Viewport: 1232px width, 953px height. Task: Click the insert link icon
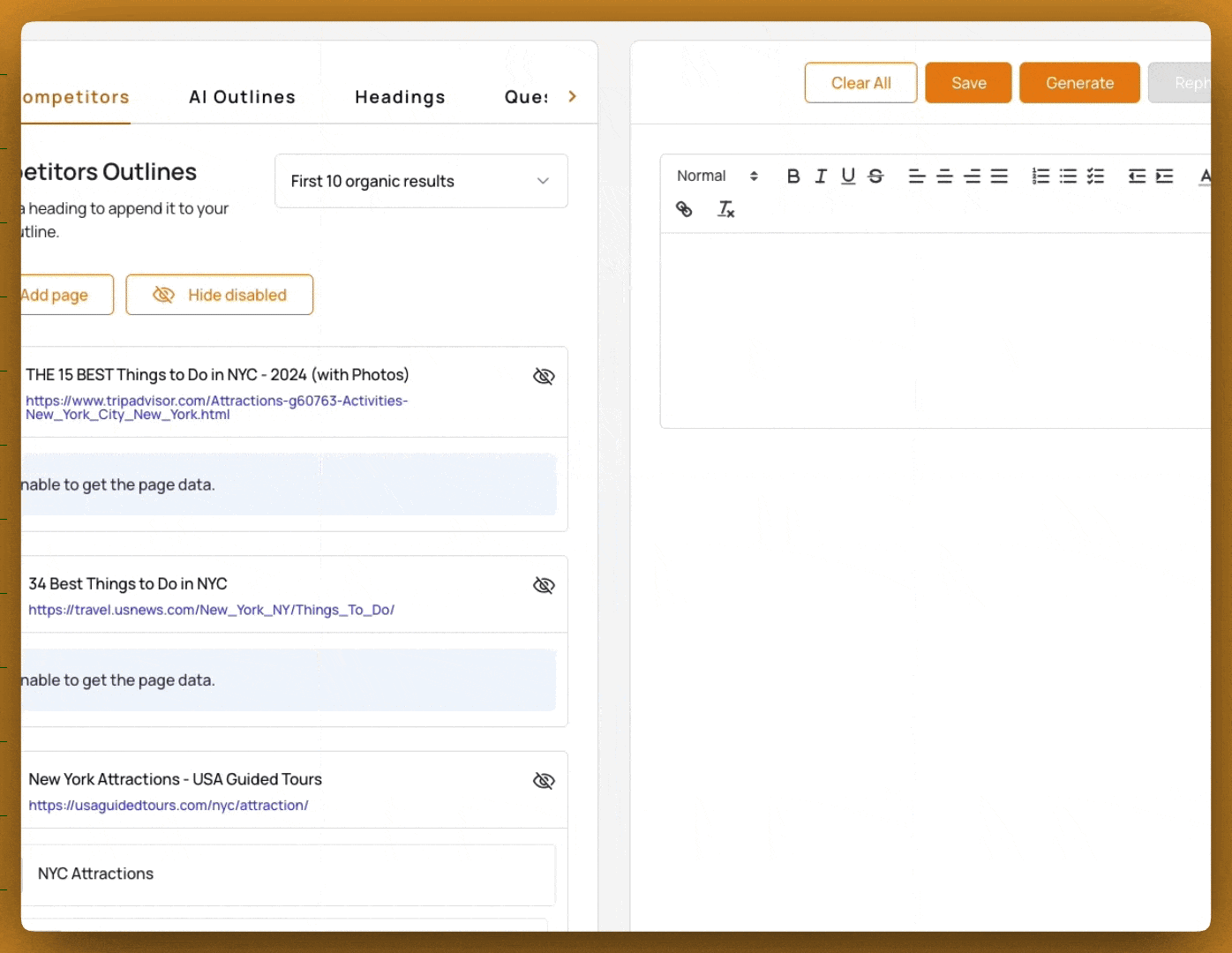(684, 209)
